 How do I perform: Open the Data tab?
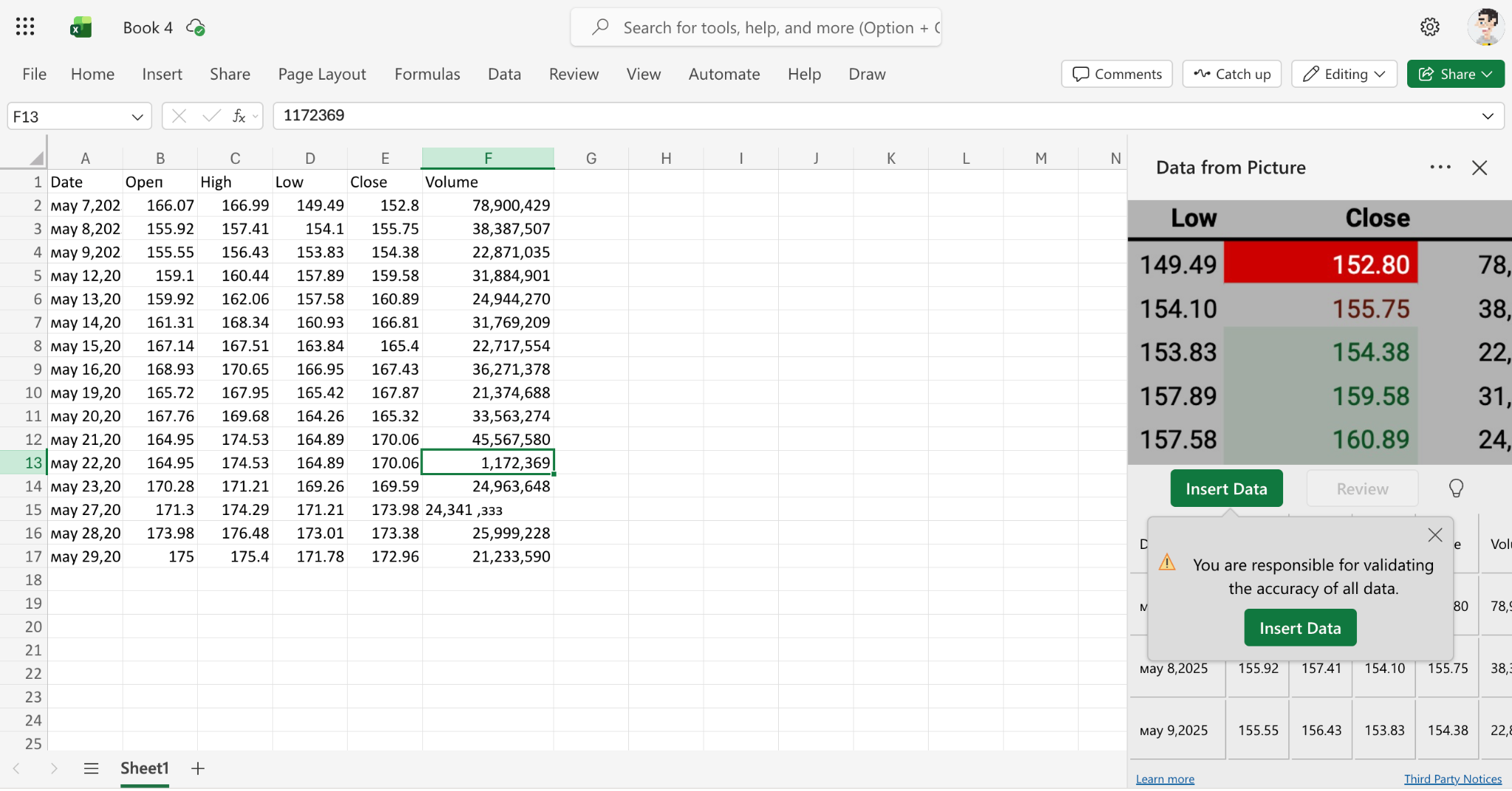pos(504,74)
